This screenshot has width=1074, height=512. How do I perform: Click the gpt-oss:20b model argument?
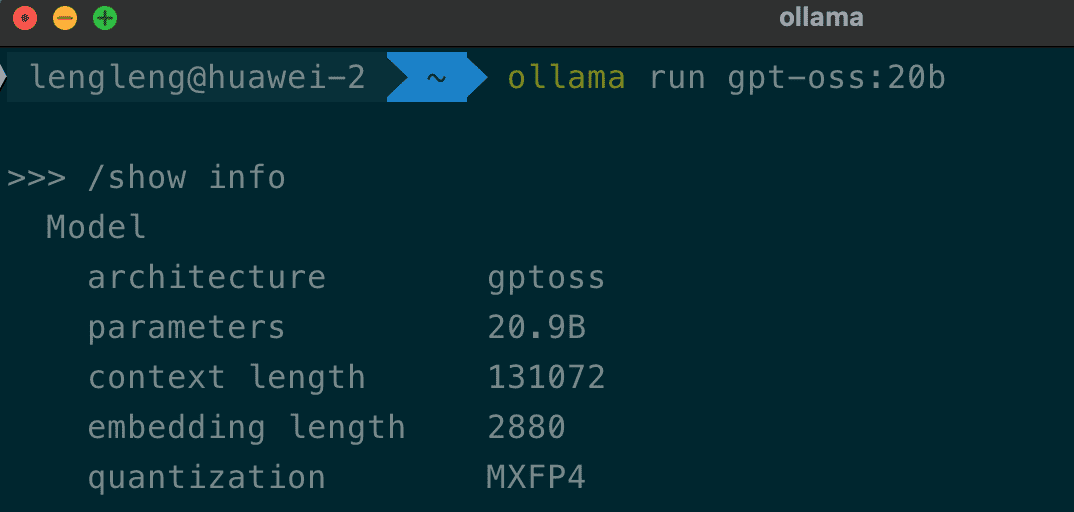836,78
